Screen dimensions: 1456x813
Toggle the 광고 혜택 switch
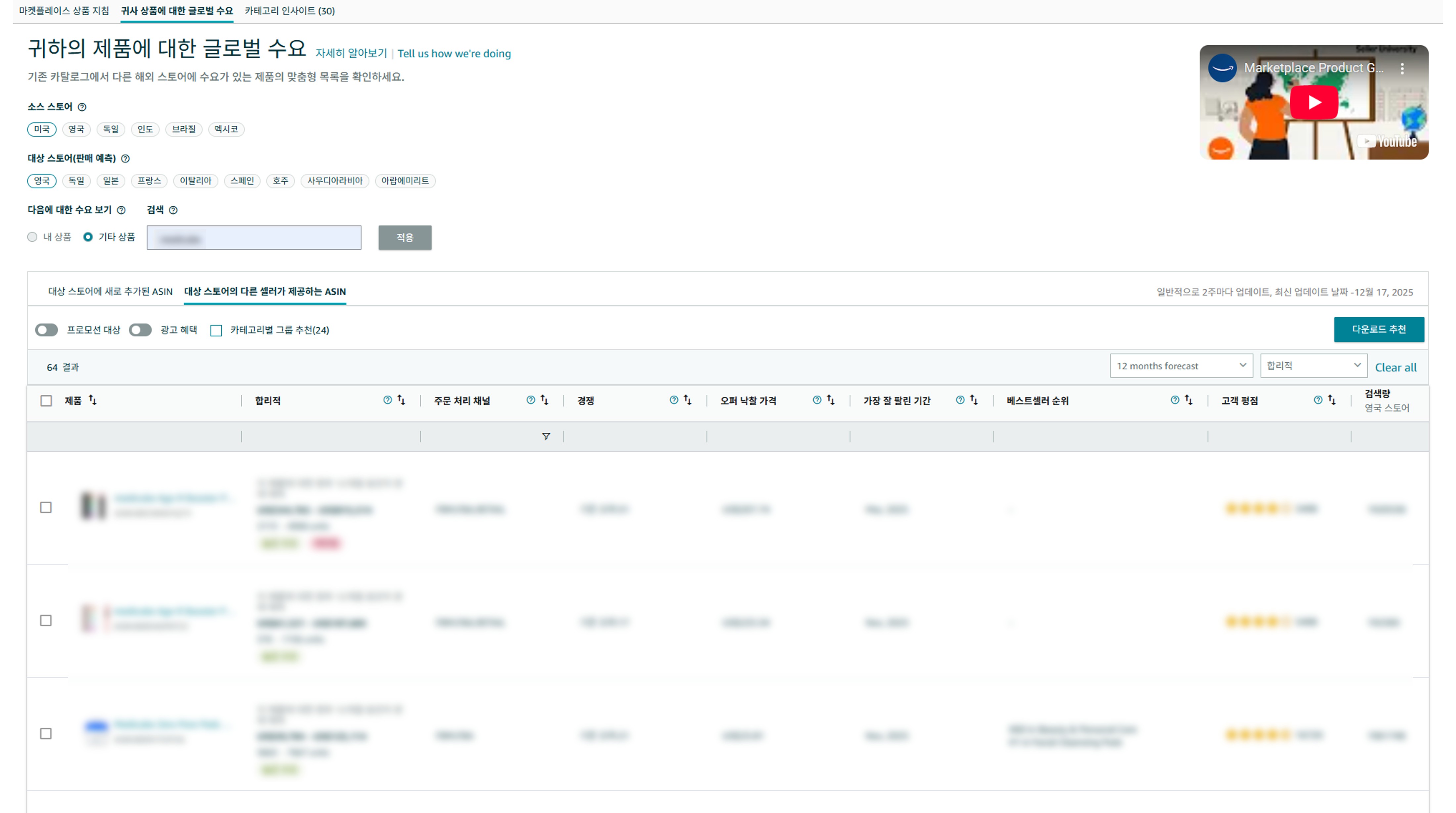click(x=140, y=330)
